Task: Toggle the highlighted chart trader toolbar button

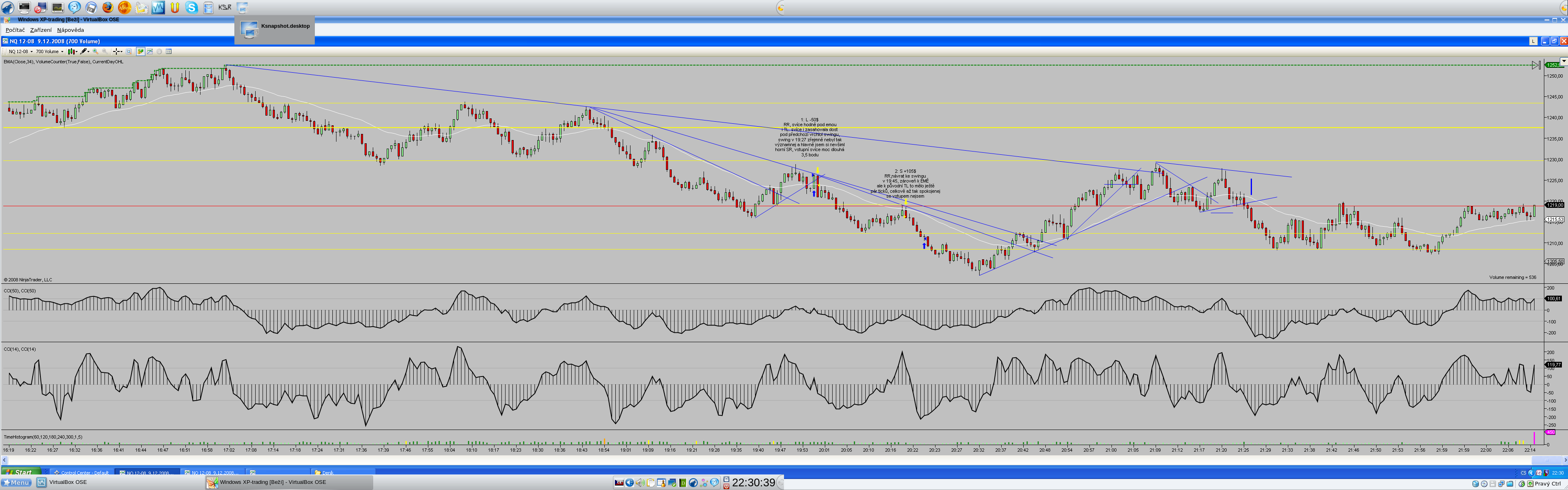Action: coord(140,52)
